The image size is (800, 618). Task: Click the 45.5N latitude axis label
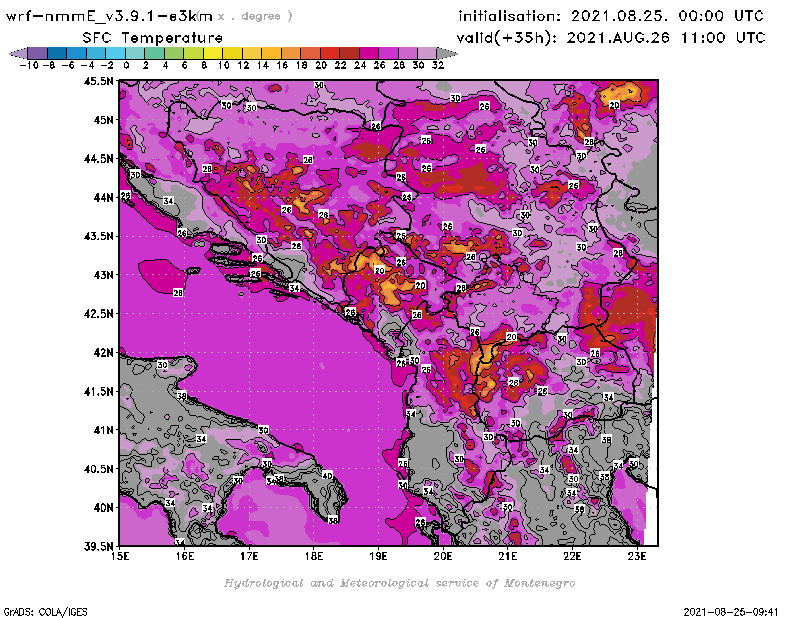coord(98,81)
